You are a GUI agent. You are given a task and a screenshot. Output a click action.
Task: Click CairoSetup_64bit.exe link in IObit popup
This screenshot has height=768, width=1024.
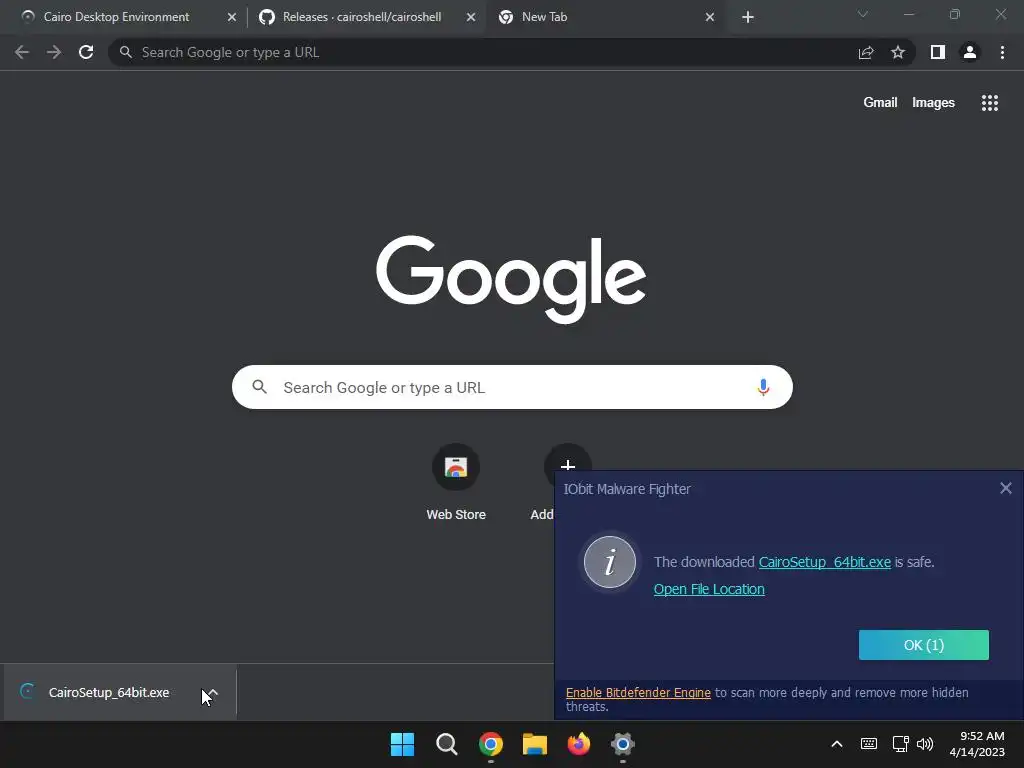tap(824, 562)
